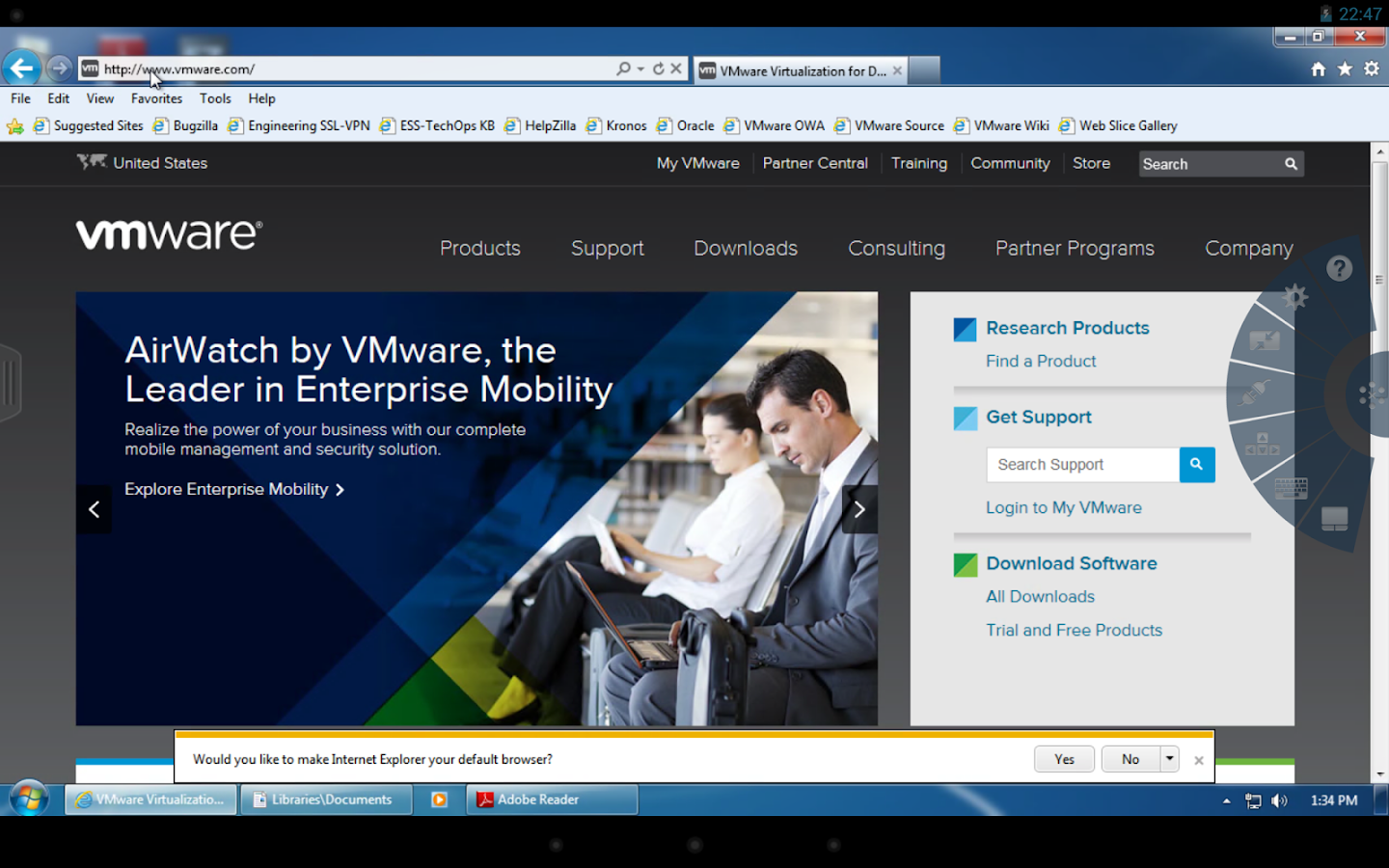Open Windows Start orb
The width and height of the screenshot is (1389, 868).
[x=29, y=800]
